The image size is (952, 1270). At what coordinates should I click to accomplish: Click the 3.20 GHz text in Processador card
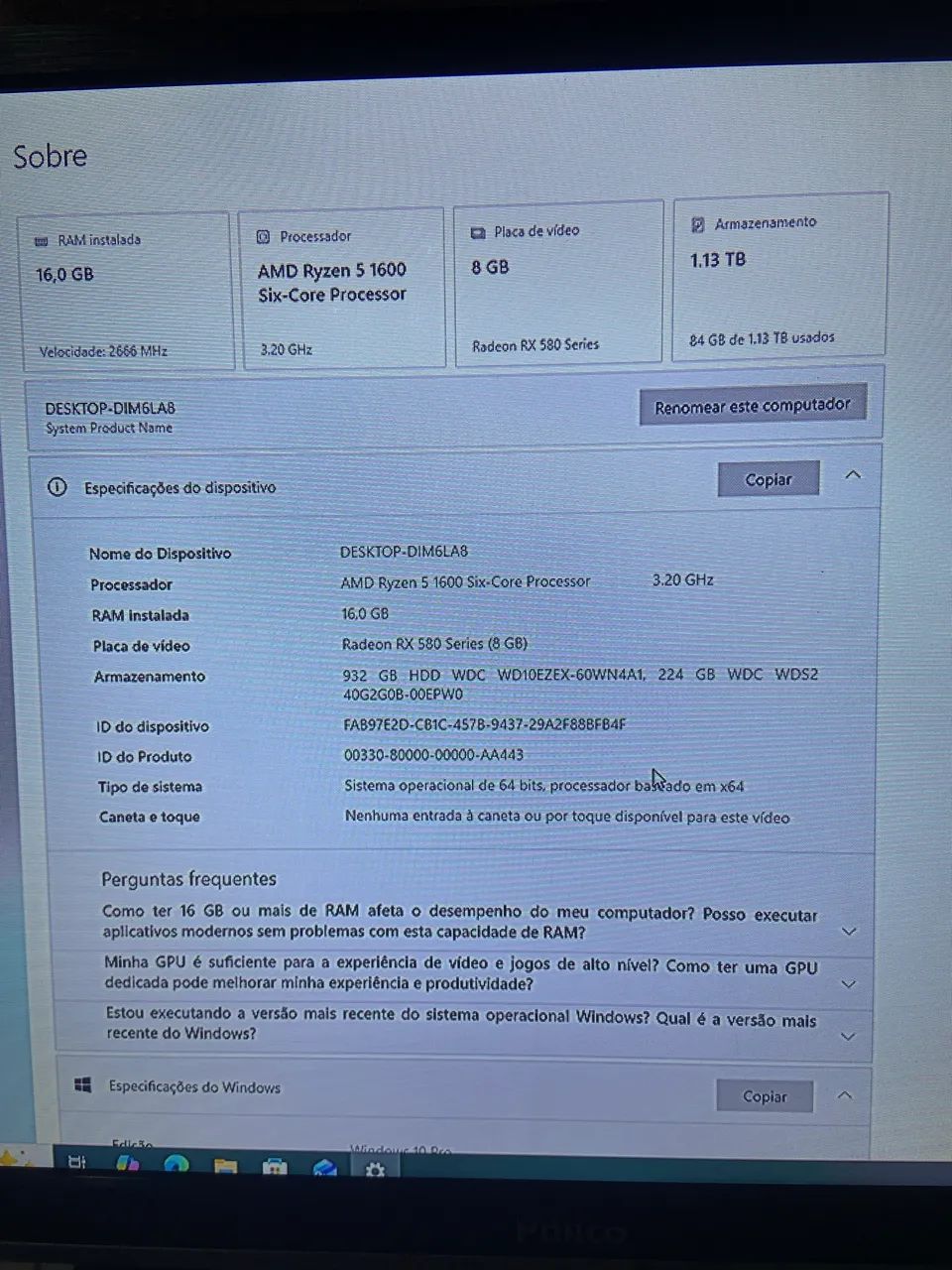pyautogui.click(x=286, y=349)
